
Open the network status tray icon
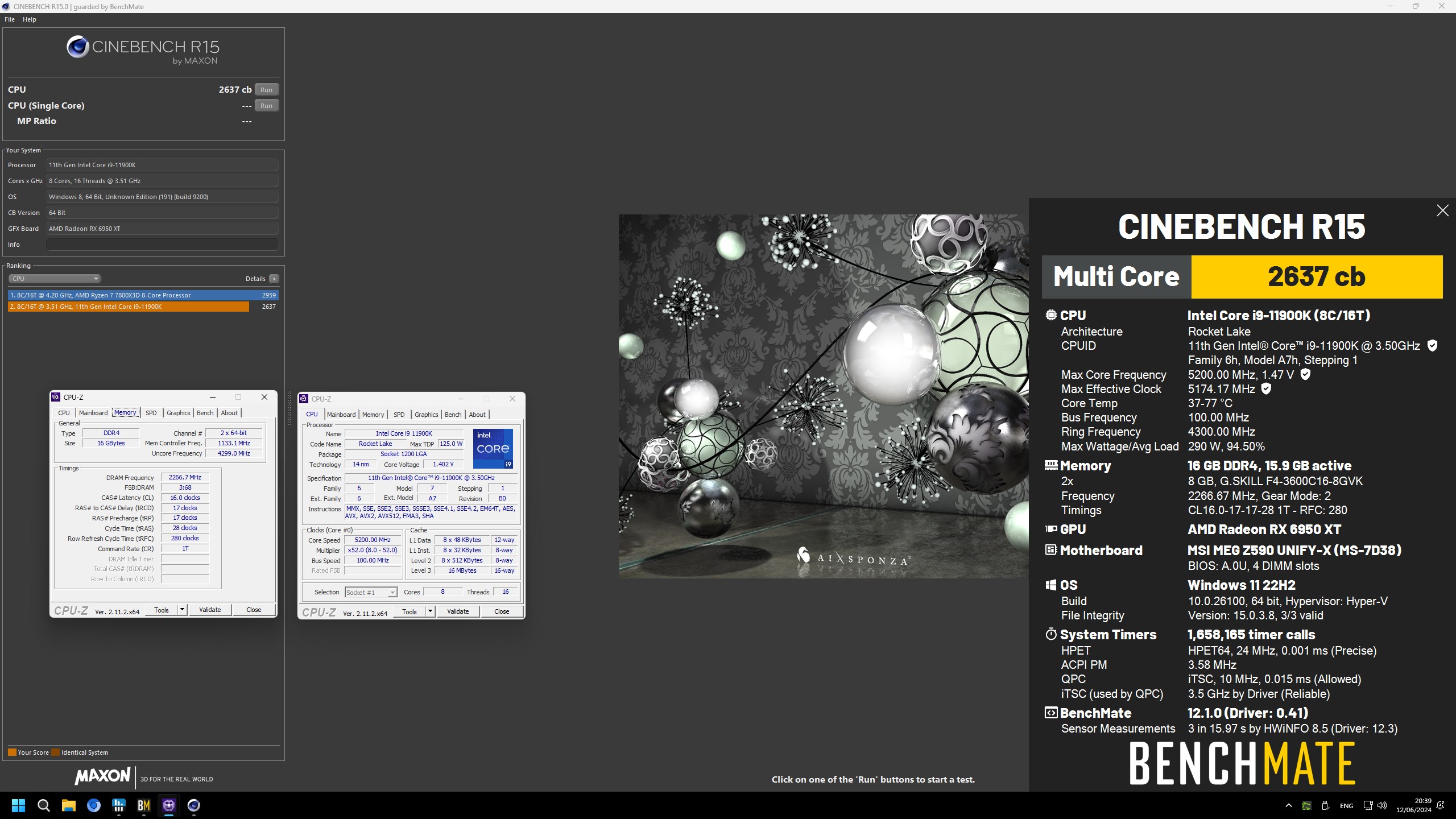(1368, 805)
